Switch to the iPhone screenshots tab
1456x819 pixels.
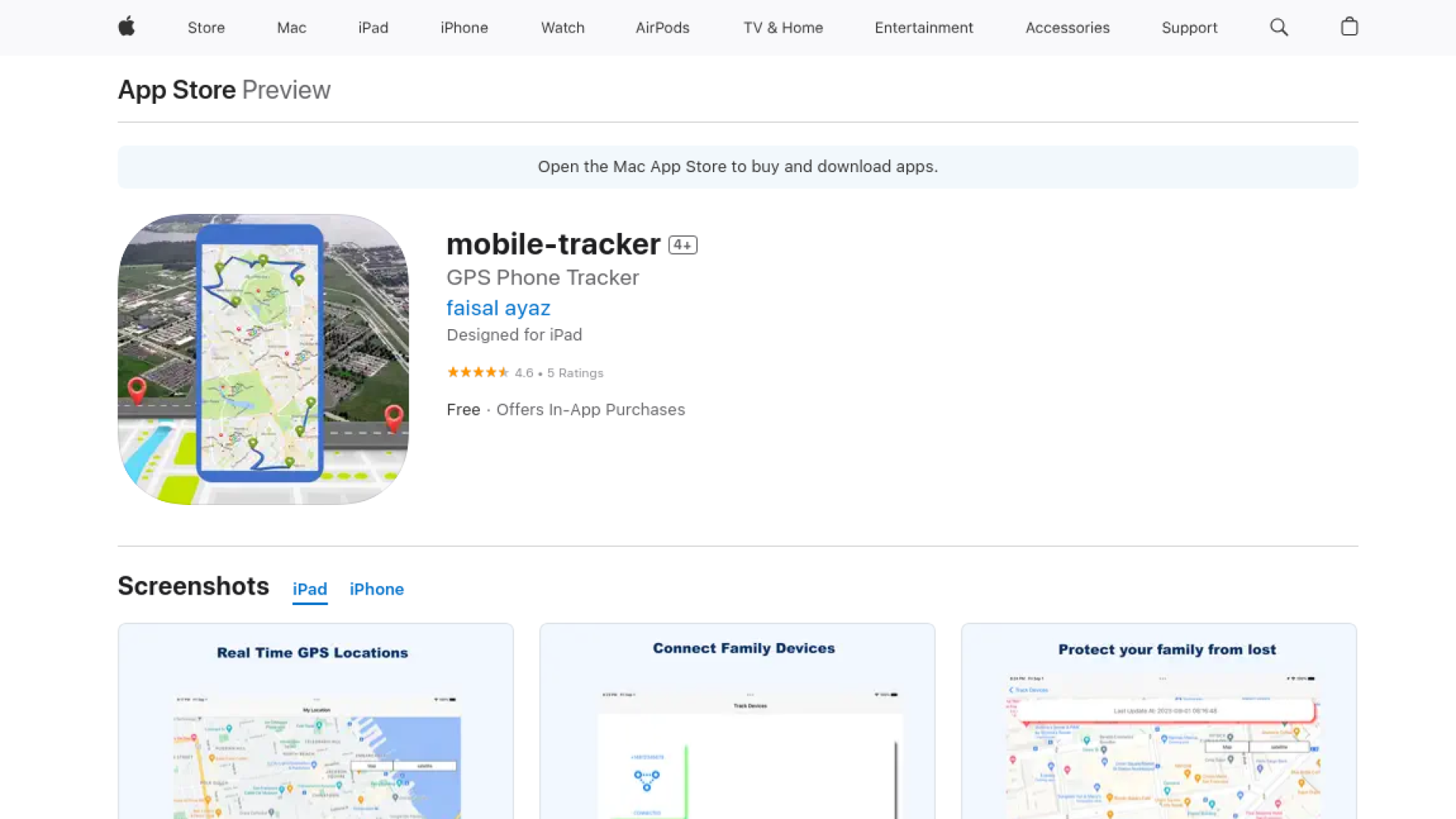[x=376, y=589]
